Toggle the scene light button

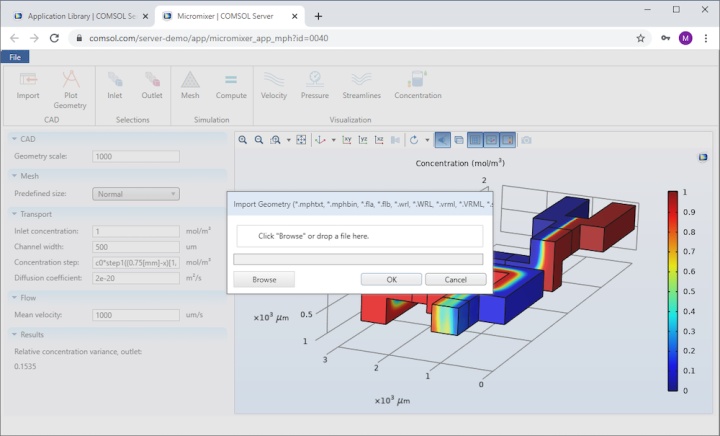pyautogui.click(x=442, y=140)
